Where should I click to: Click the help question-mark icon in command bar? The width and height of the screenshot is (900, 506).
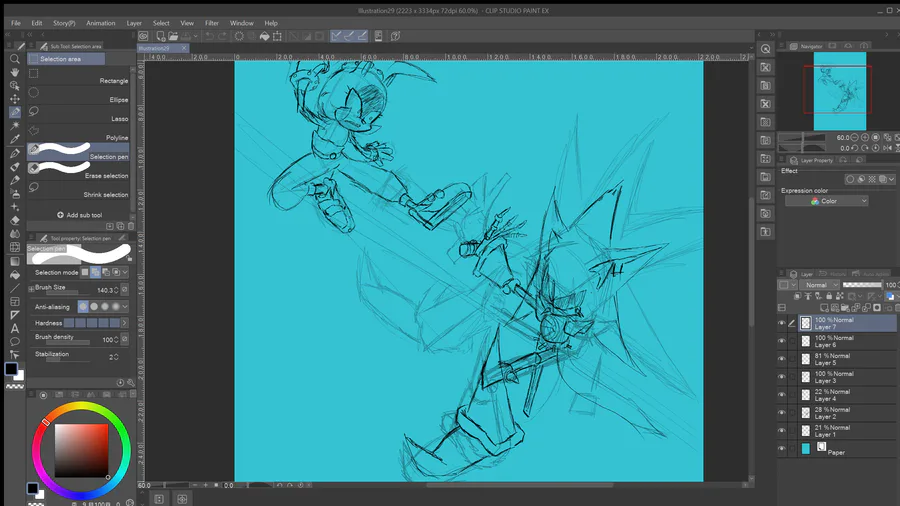point(395,36)
